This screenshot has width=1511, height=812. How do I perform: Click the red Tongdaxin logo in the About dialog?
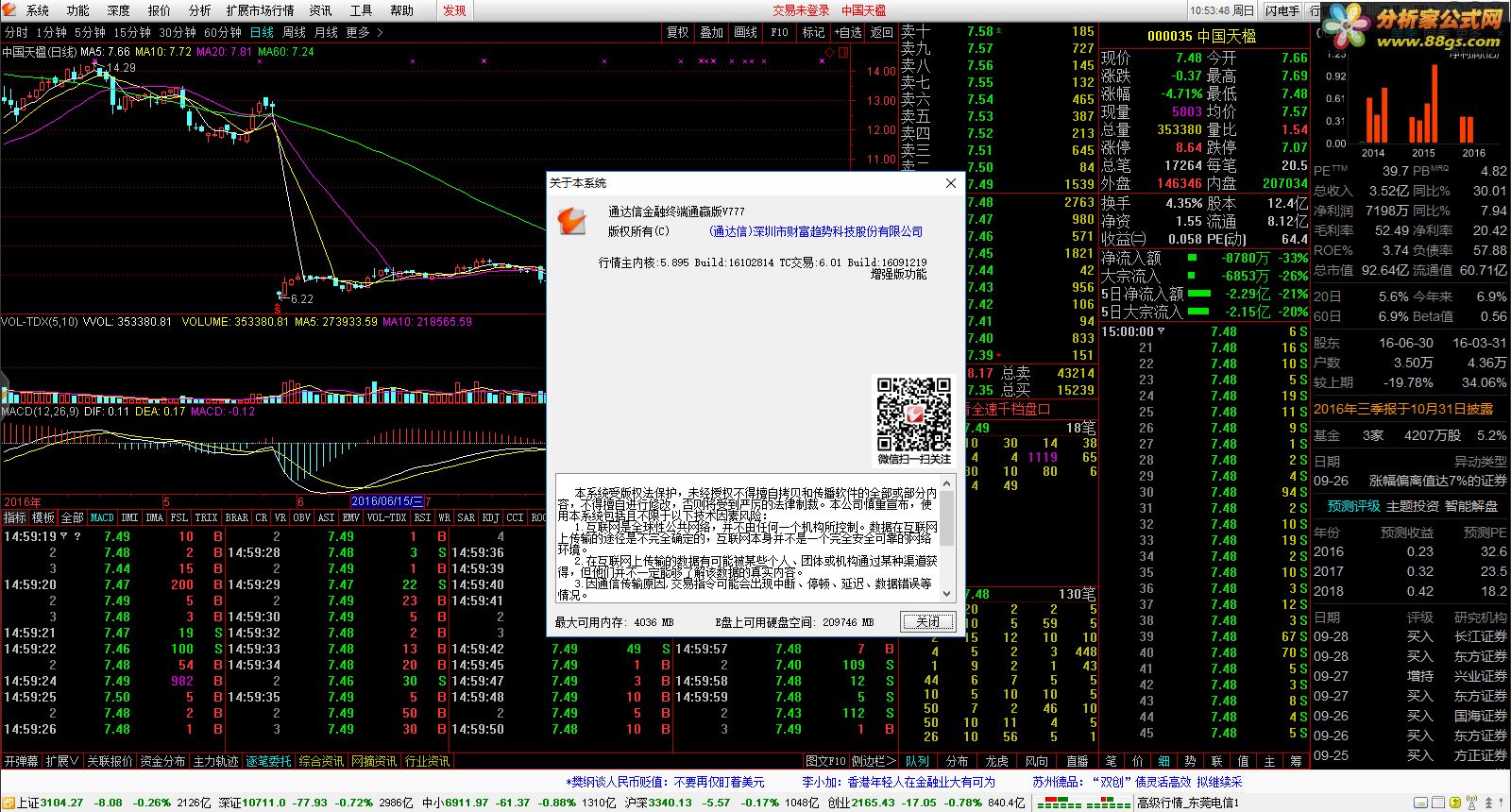[x=571, y=222]
